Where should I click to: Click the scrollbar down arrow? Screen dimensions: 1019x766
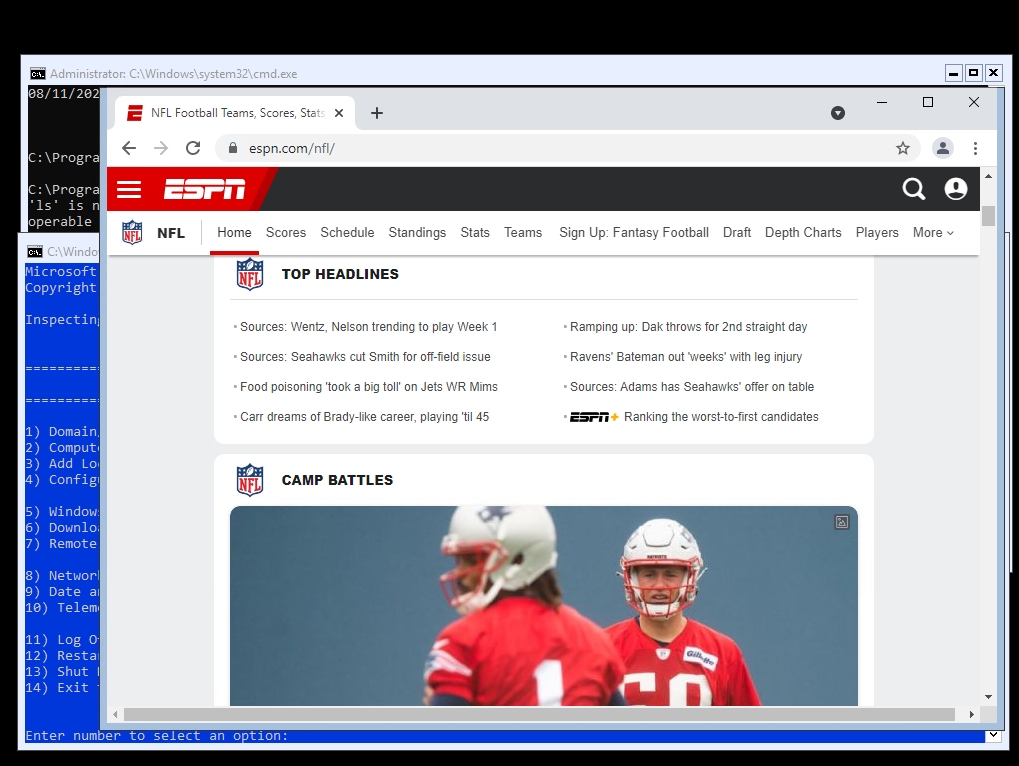click(988, 696)
